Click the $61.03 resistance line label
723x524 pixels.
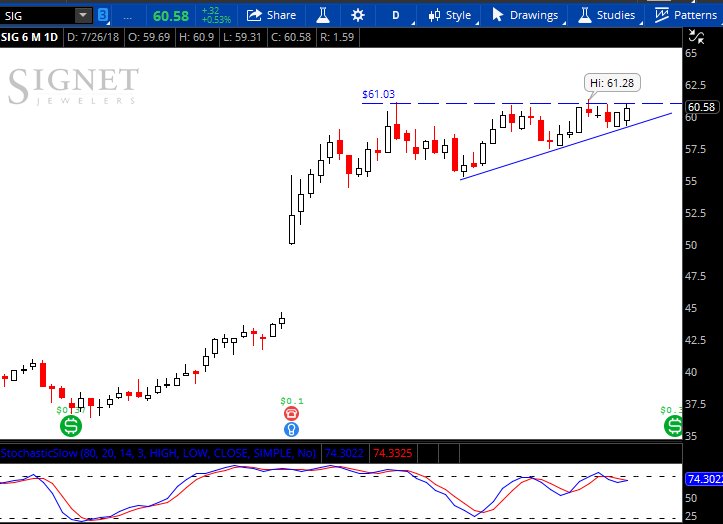click(x=378, y=94)
